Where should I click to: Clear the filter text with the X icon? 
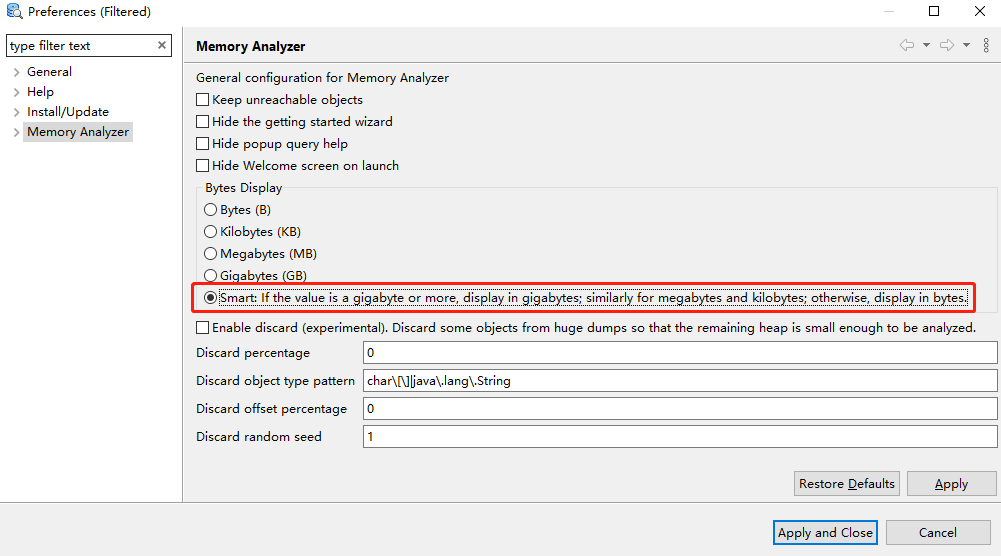(162, 45)
